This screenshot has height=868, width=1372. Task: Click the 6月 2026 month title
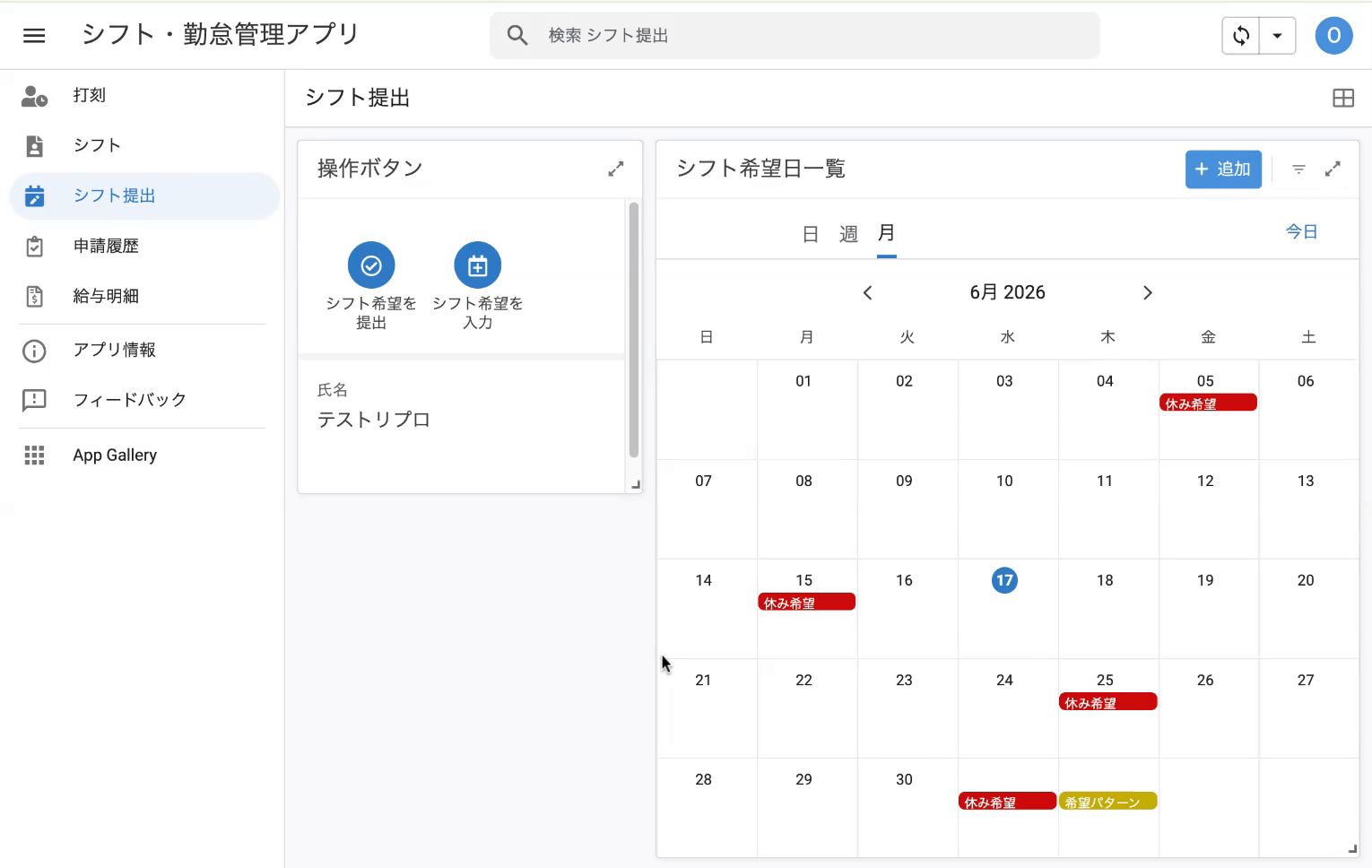tap(1007, 292)
